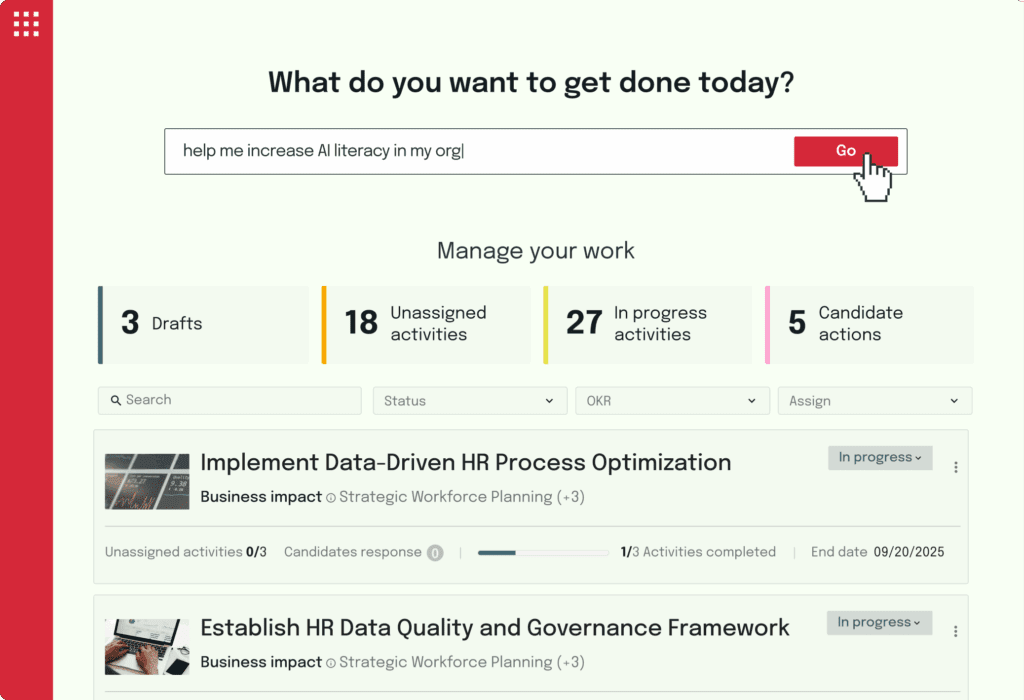Open kebab menu for Implement Data-Driven HR card

coord(956,467)
